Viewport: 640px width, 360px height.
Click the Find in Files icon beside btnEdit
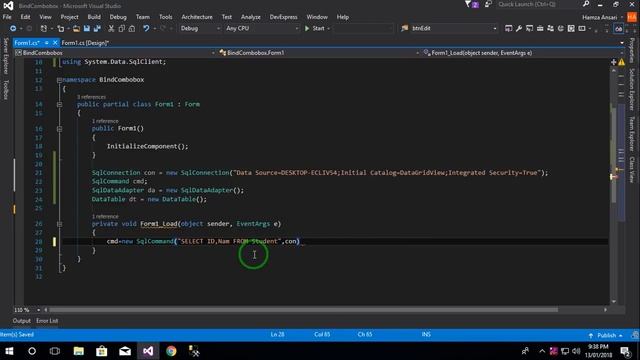tap(404, 29)
